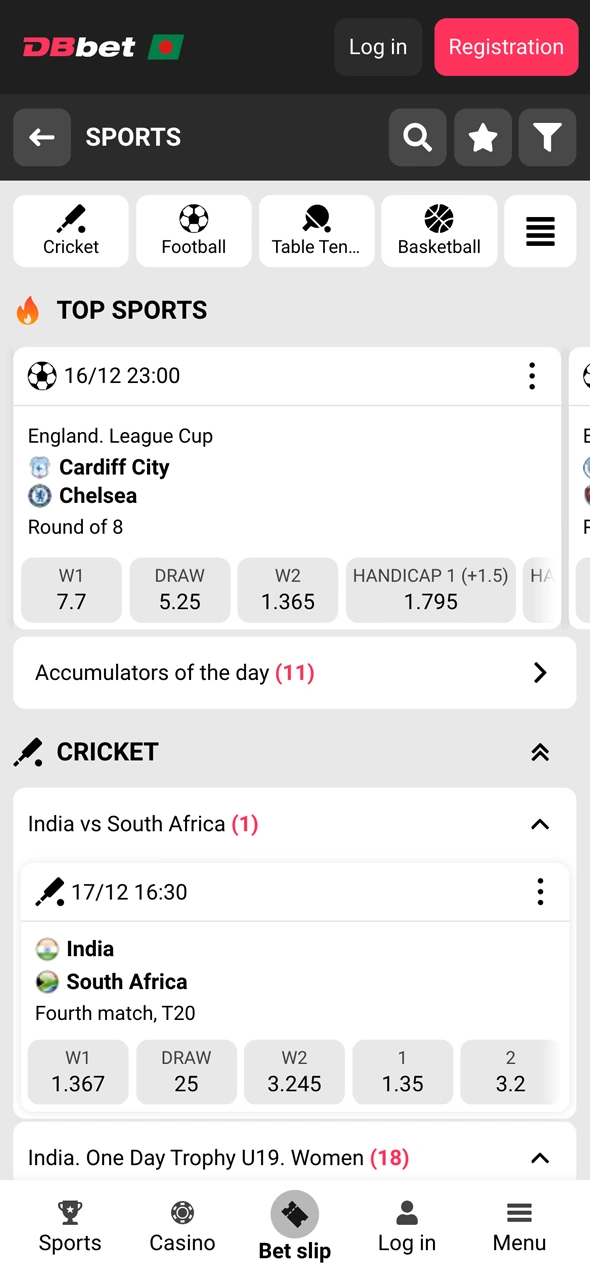Click the Registration button
The width and height of the screenshot is (590, 1280).
[506, 47]
